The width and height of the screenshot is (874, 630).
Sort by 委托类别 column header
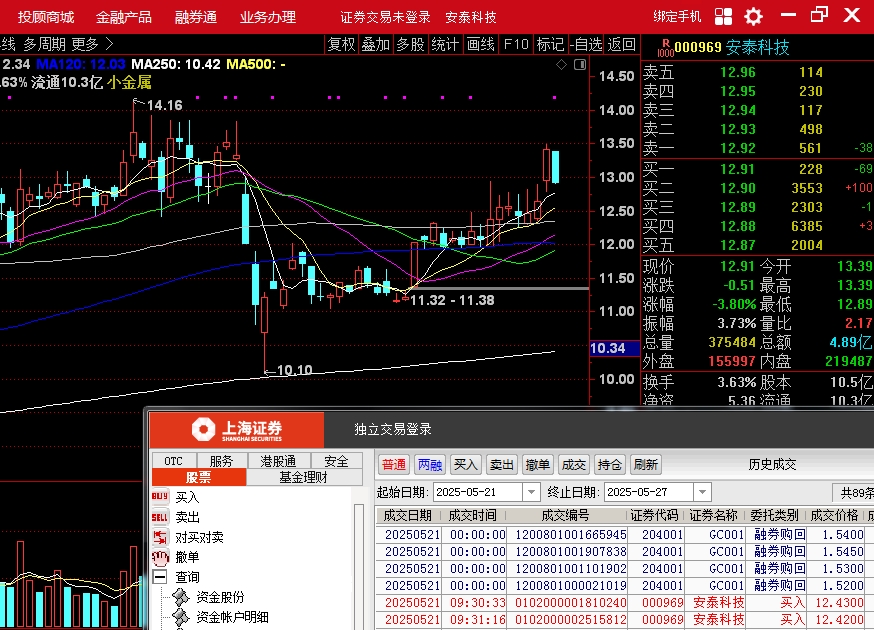(x=775, y=516)
